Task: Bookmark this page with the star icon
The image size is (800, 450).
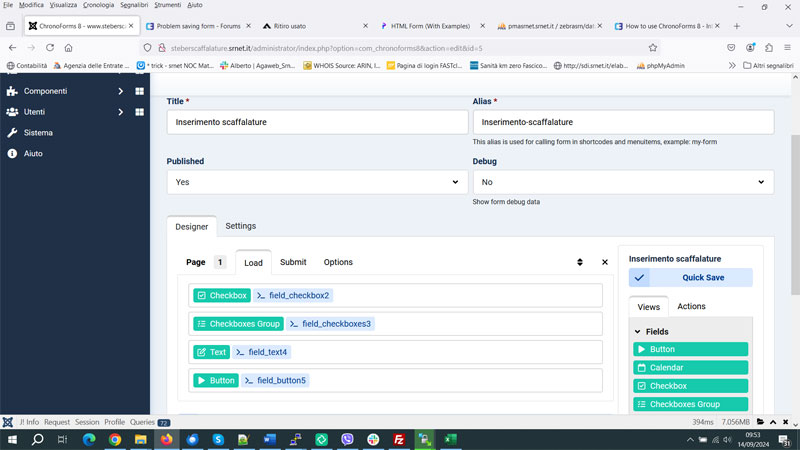Action: tap(653, 47)
